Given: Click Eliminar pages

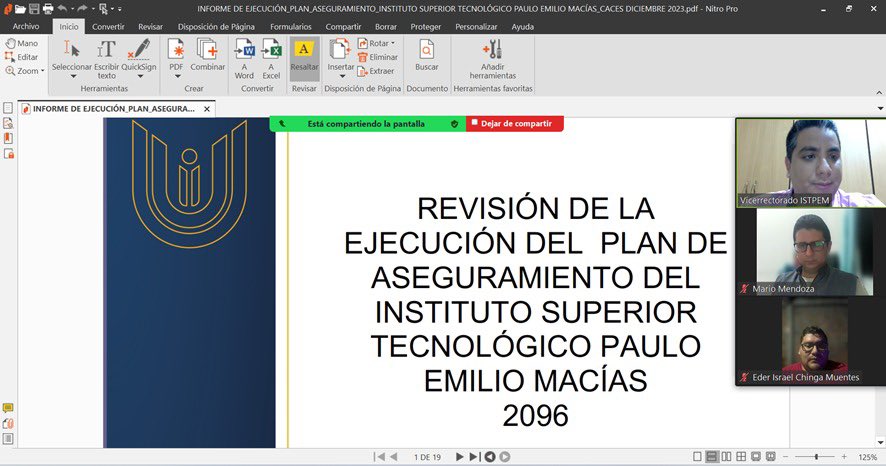Looking at the screenshot, I should point(377,57).
